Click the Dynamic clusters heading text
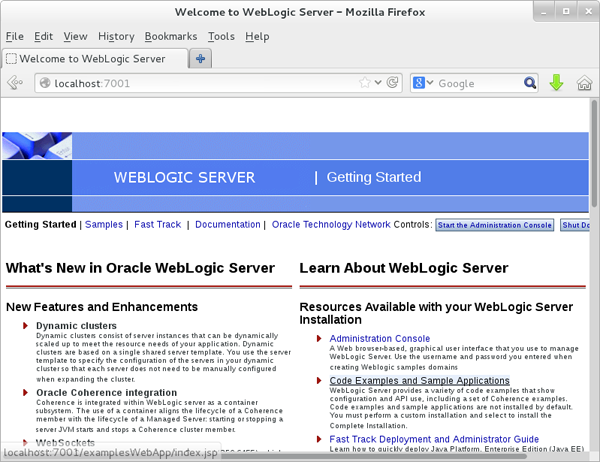 tap(76, 326)
